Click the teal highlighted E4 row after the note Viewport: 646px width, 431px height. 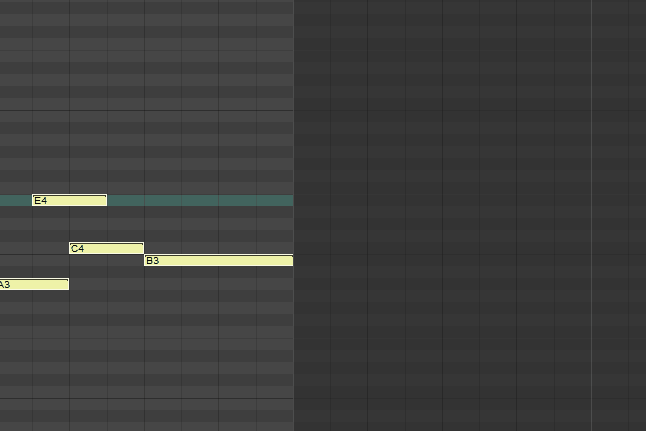(x=200, y=201)
